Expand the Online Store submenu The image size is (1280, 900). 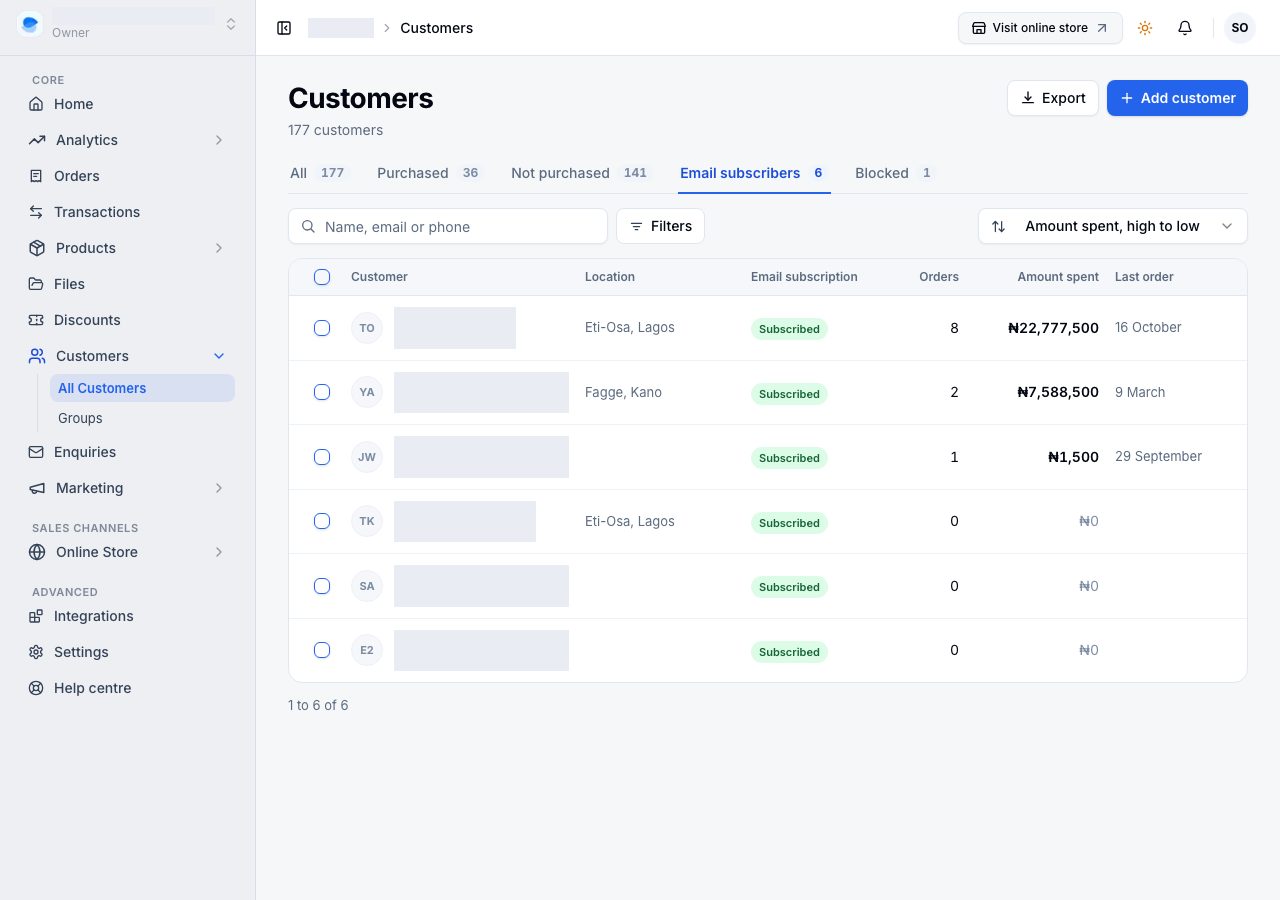point(219,552)
